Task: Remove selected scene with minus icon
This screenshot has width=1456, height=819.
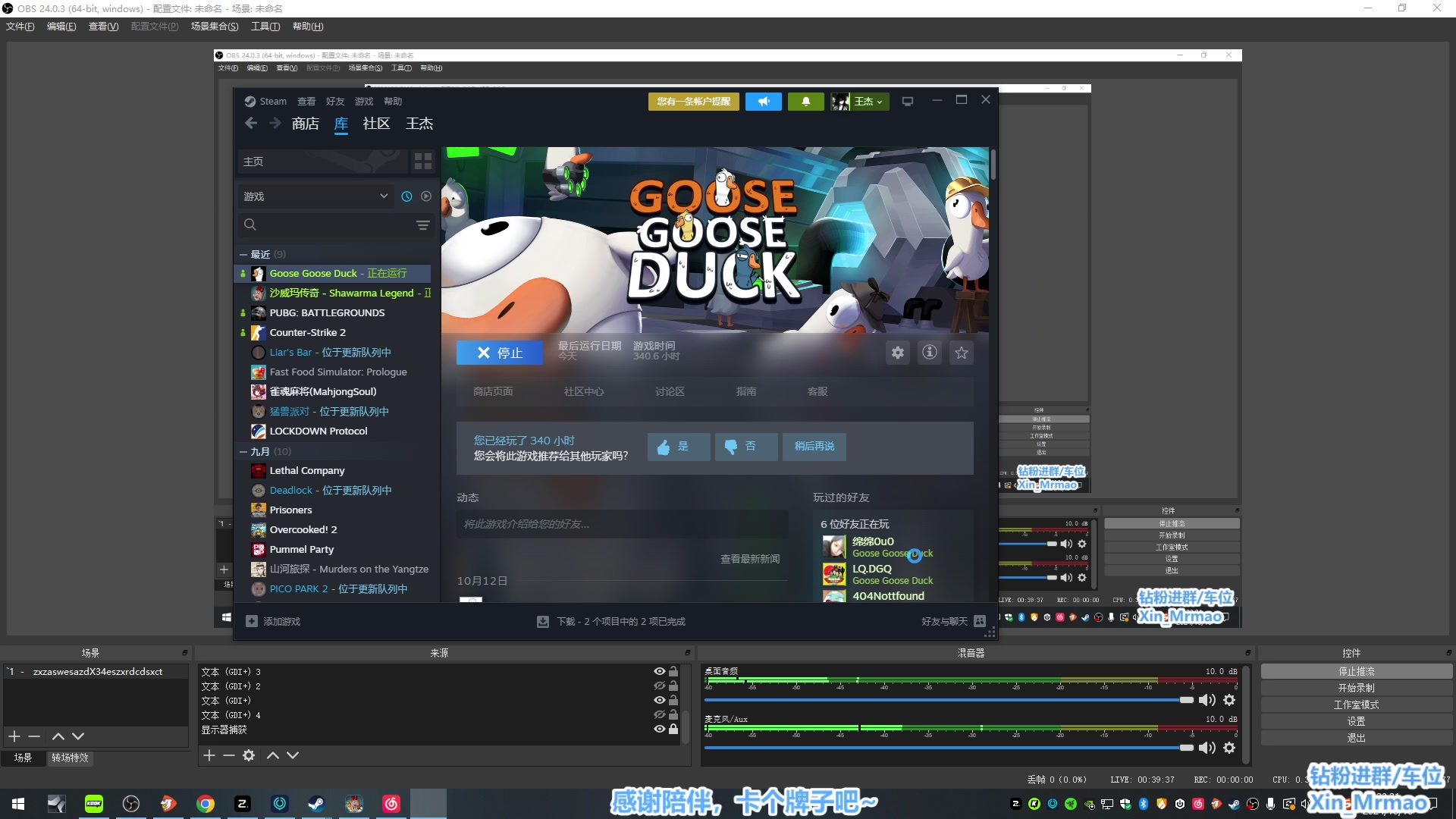Action: [34, 736]
